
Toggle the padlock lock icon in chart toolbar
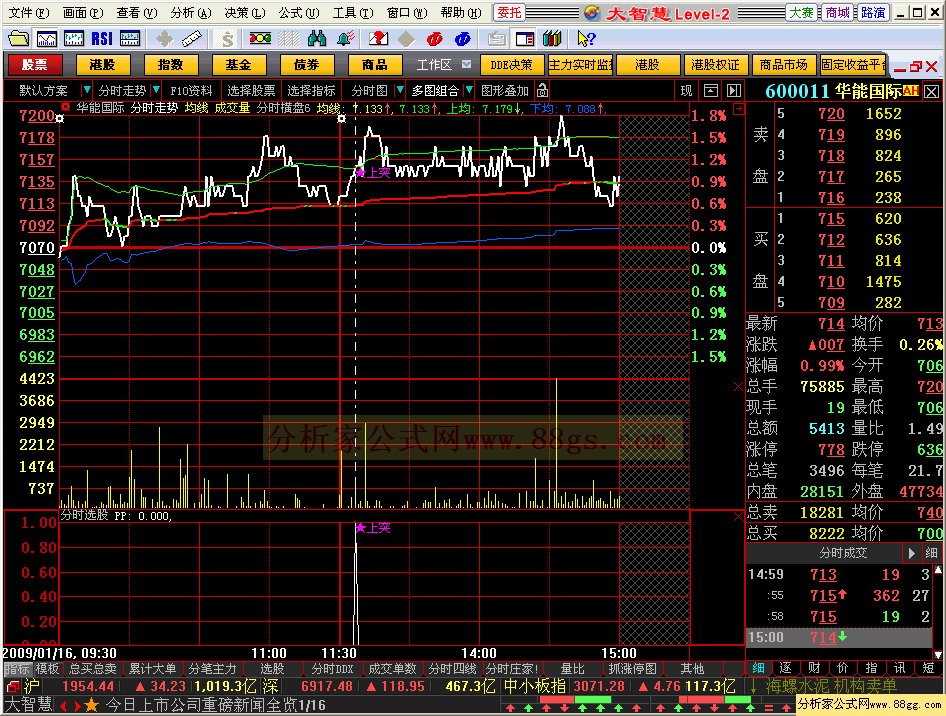(542, 90)
